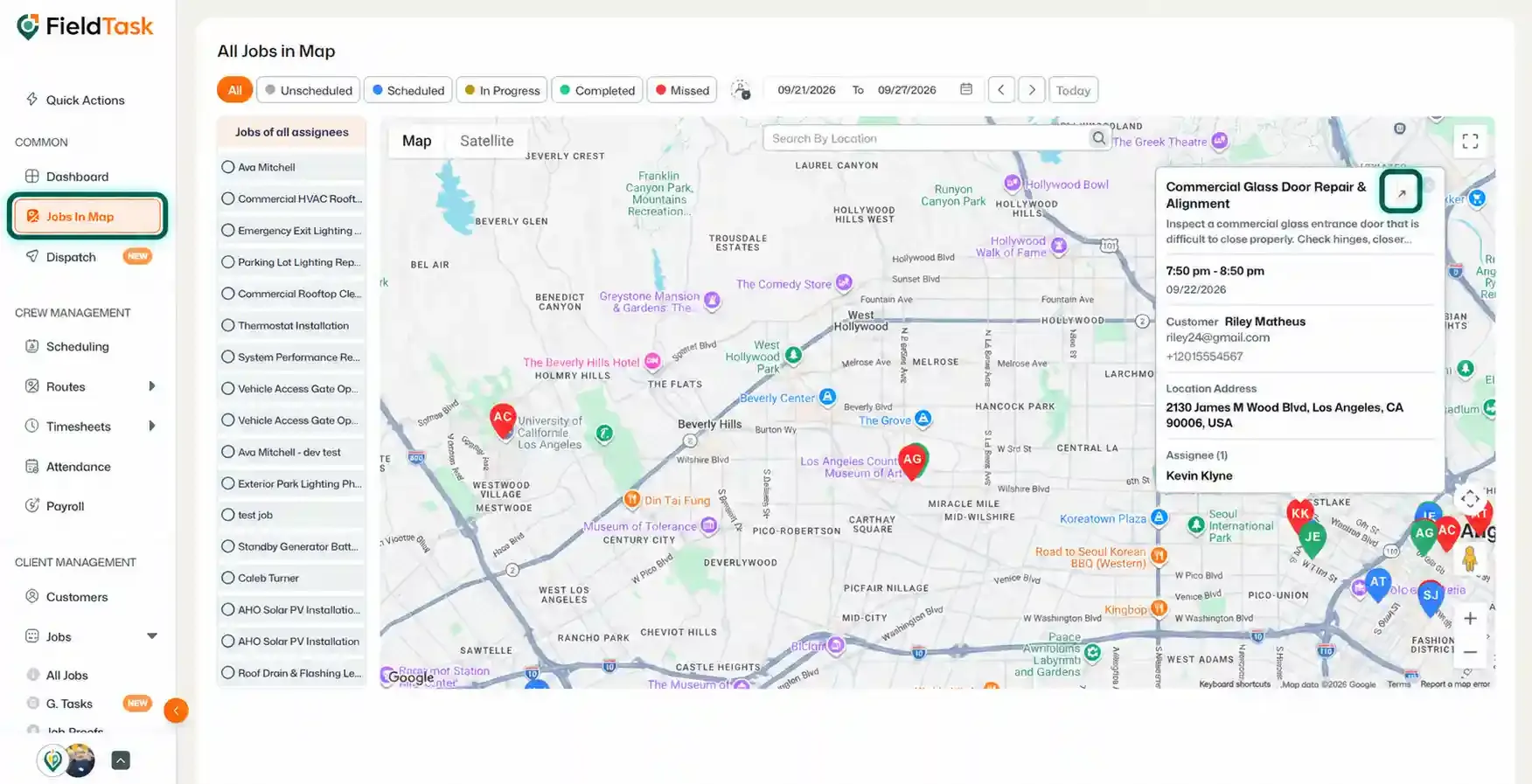Viewport: 1532px width, 784px height.
Task: Go to Dashboard in sidebar
Action: click(77, 177)
